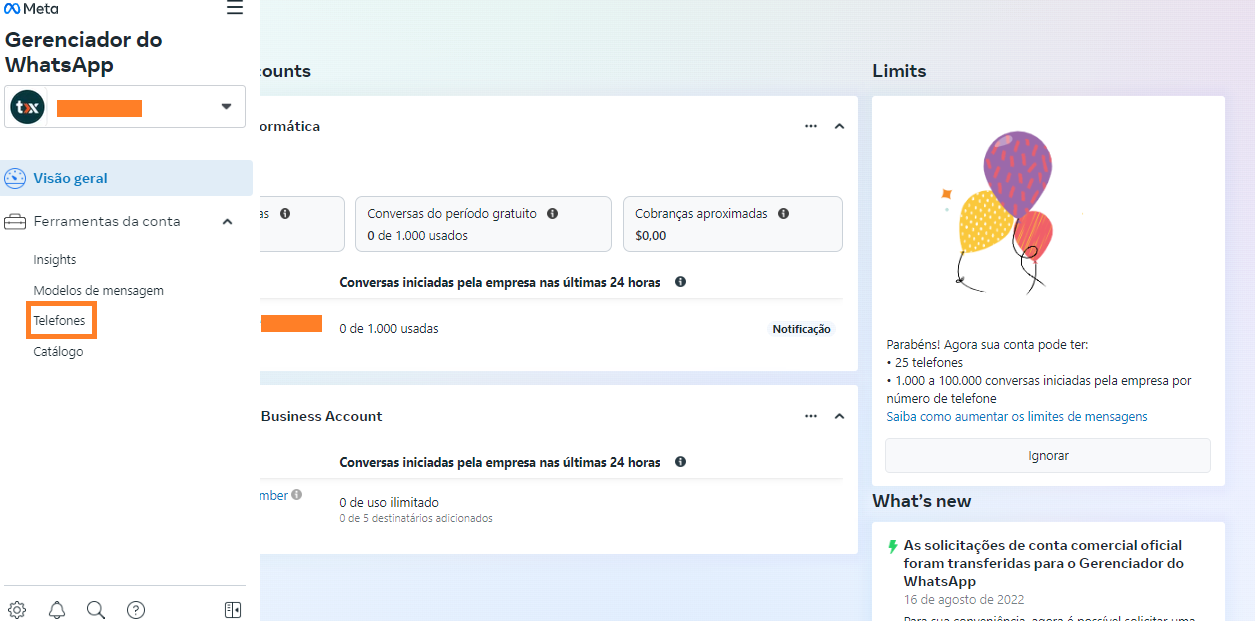The image size is (1255, 621).
Task: Click the Notificação badge
Action: tap(801, 329)
